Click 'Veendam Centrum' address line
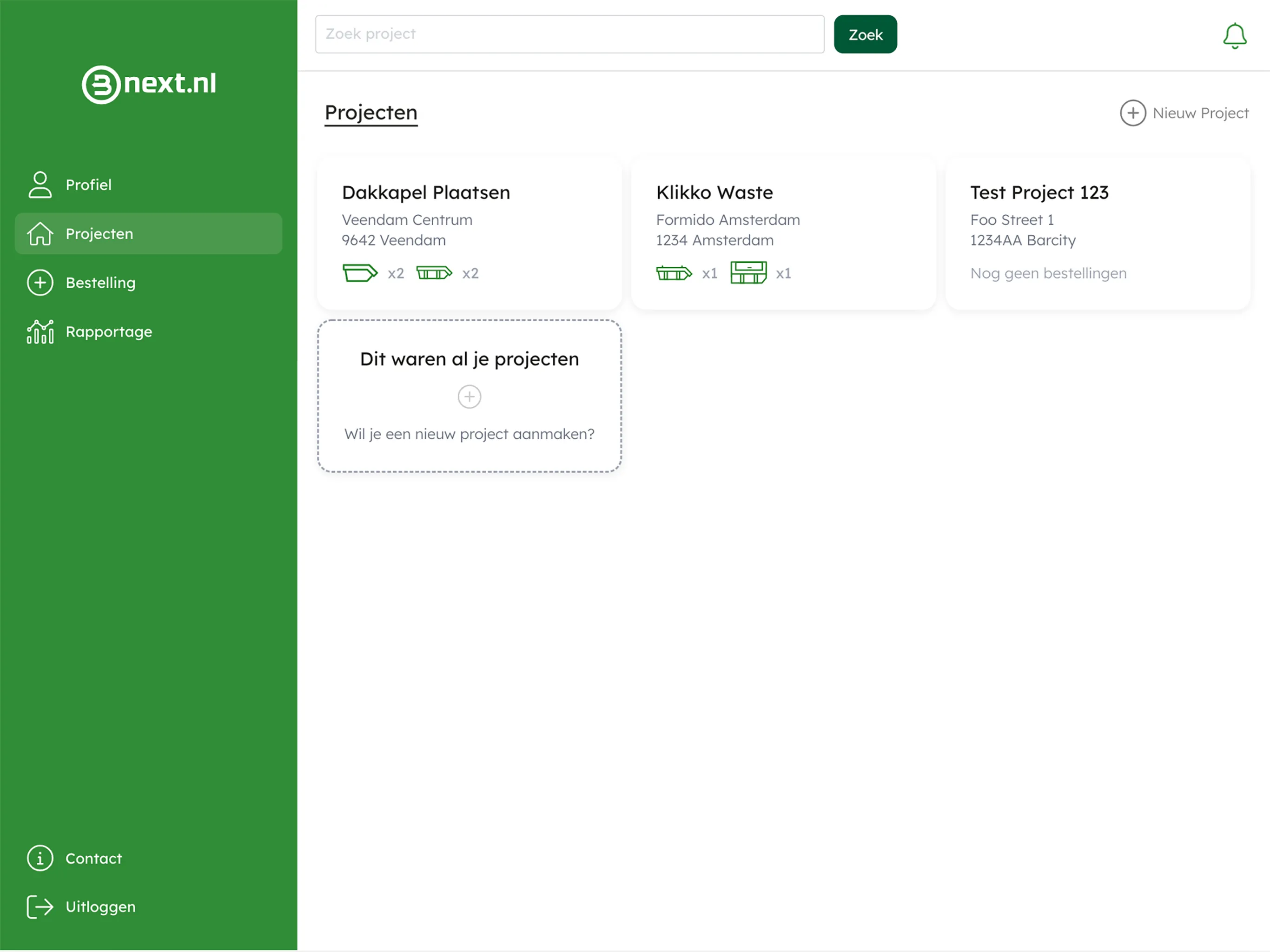The width and height of the screenshot is (1270, 952). click(407, 220)
